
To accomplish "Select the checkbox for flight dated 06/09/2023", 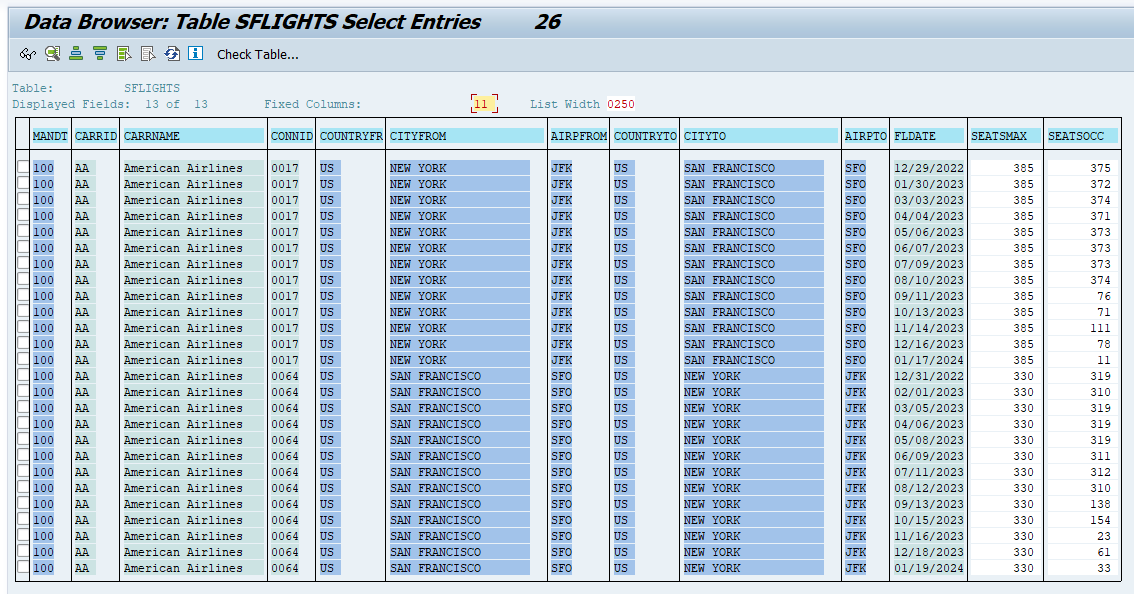I will click(23, 456).
